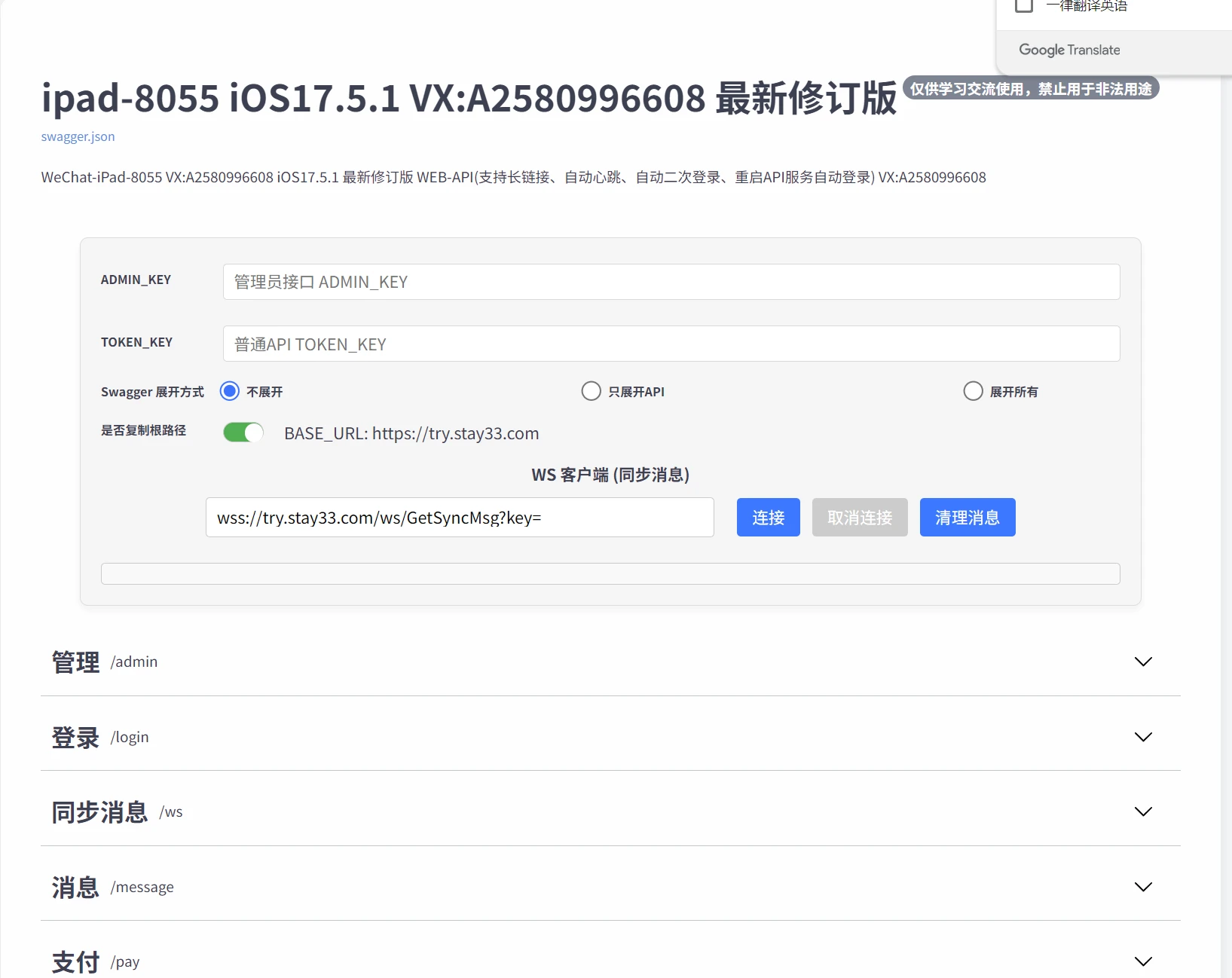Expand the 消息 /message section chevron

(1143, 887)
